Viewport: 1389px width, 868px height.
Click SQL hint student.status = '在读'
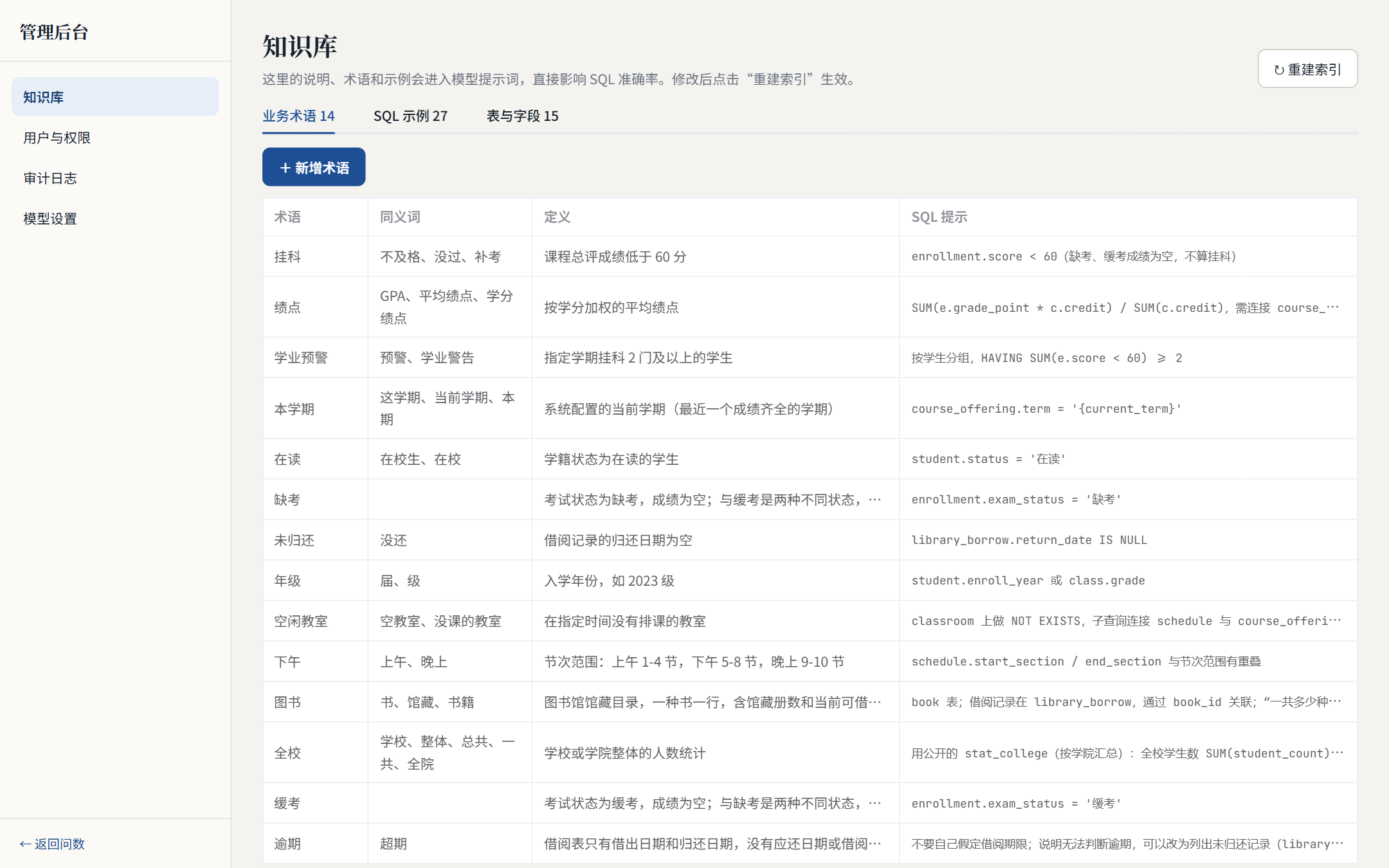pos(988,459)
